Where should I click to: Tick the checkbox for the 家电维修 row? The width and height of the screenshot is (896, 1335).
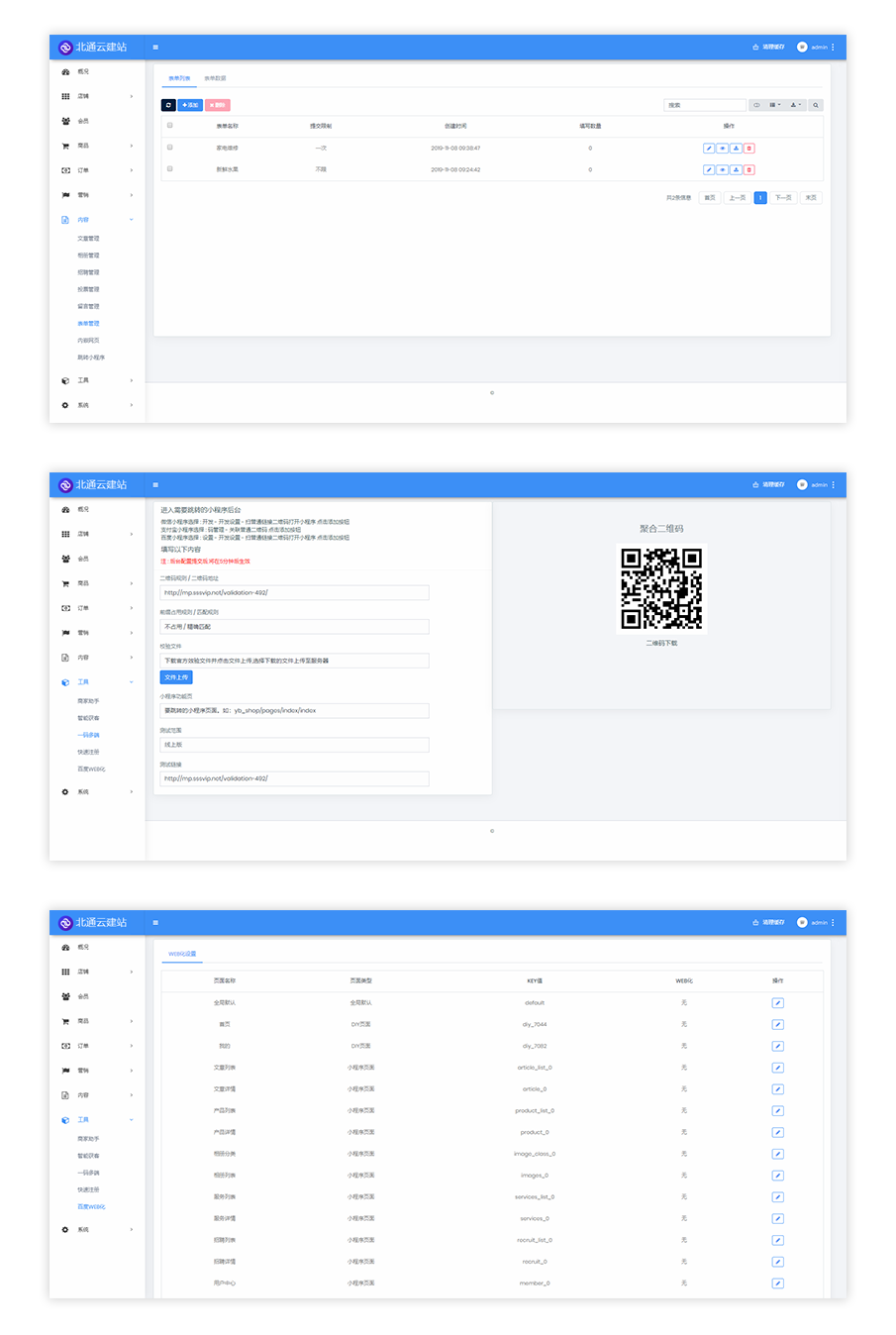coord(170,148)
